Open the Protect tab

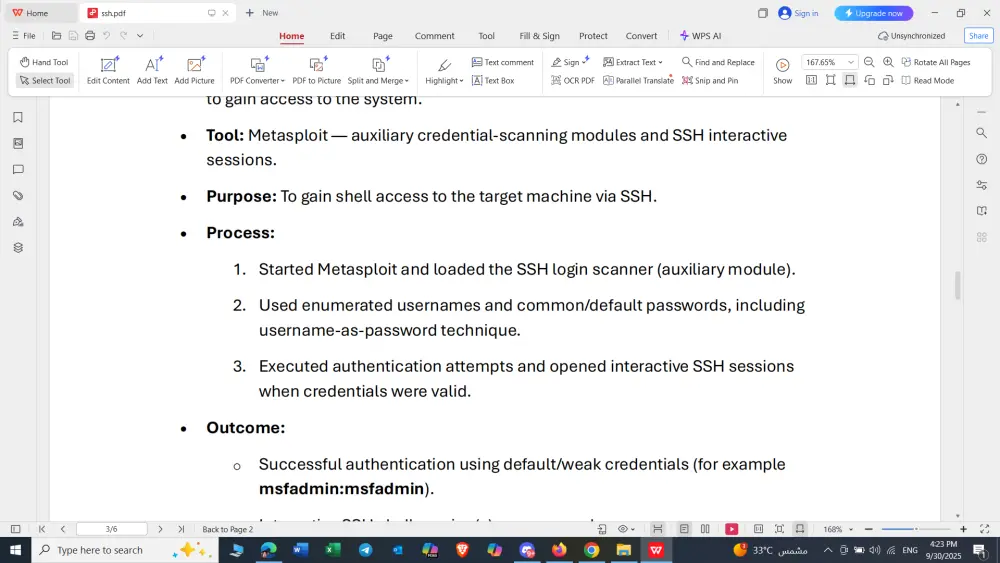pyautogui.click(x=593, y=36)
